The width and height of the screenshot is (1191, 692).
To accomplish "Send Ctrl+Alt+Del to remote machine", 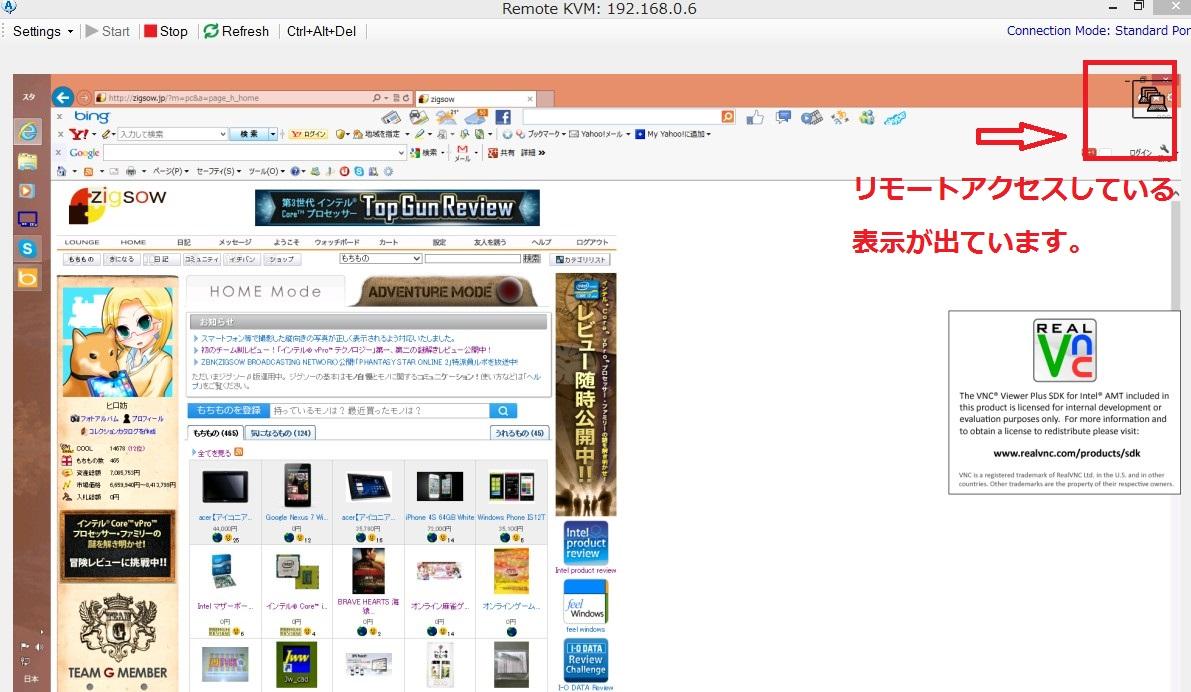I will (x=321, y=31).
